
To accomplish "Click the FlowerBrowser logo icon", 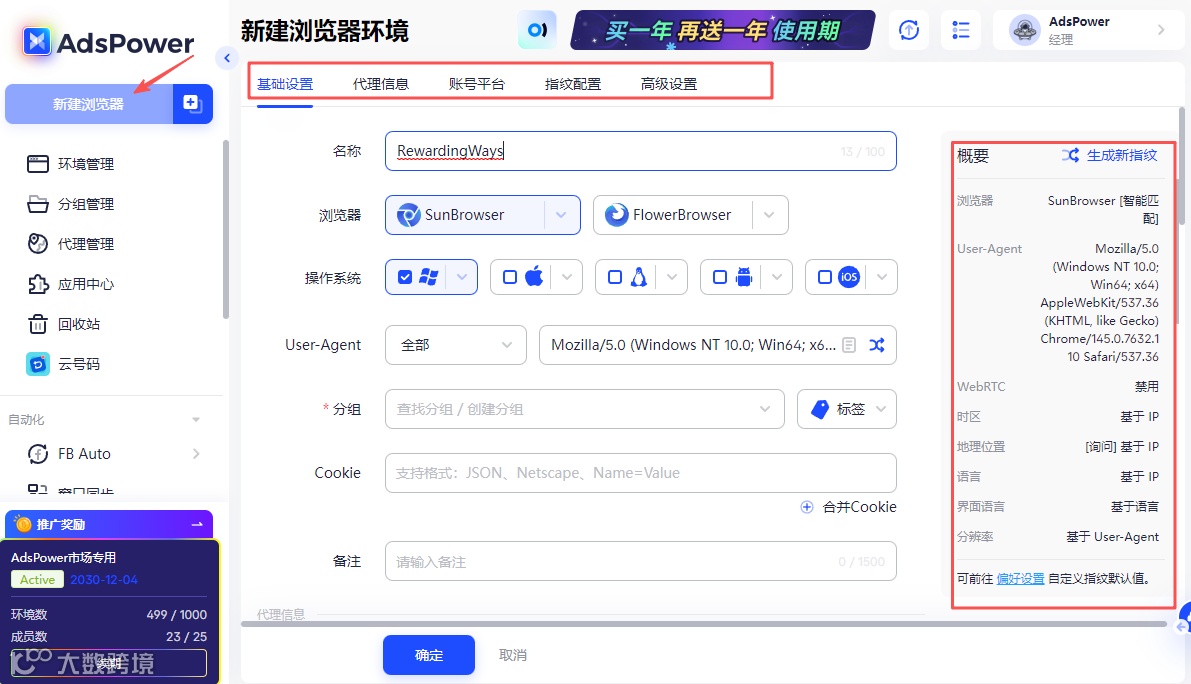I will (x=617, y=215).
